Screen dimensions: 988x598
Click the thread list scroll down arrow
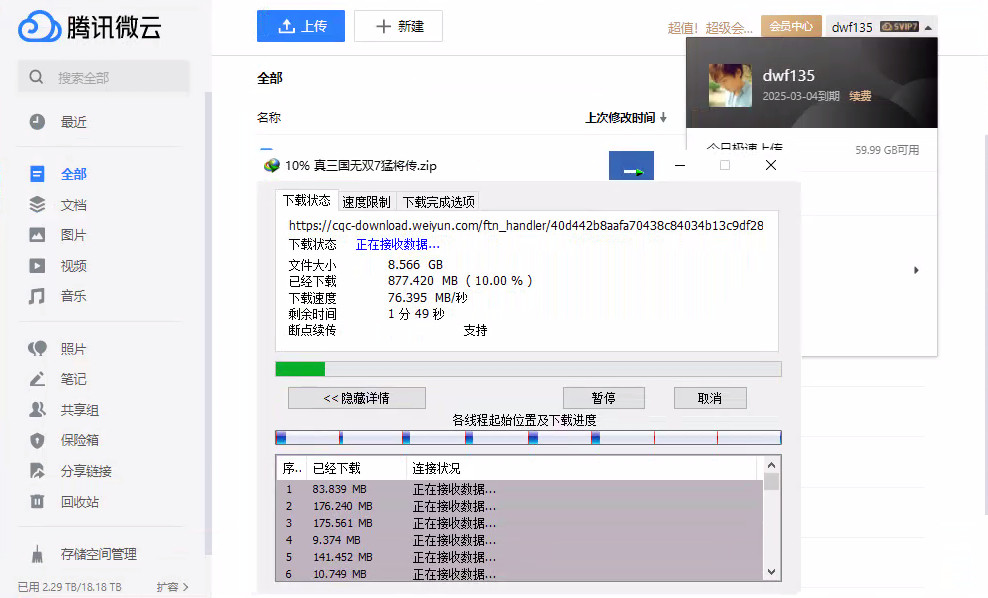pyautogui.click(x=771, y=572)
